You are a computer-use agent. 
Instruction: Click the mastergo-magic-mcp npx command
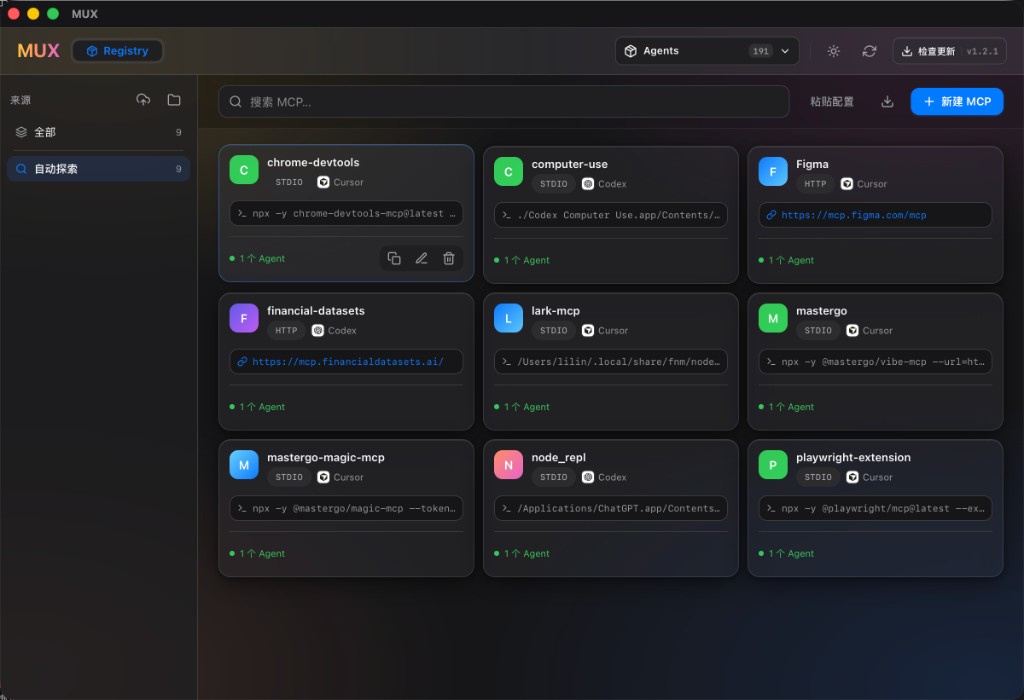click(x=346, y=508)
